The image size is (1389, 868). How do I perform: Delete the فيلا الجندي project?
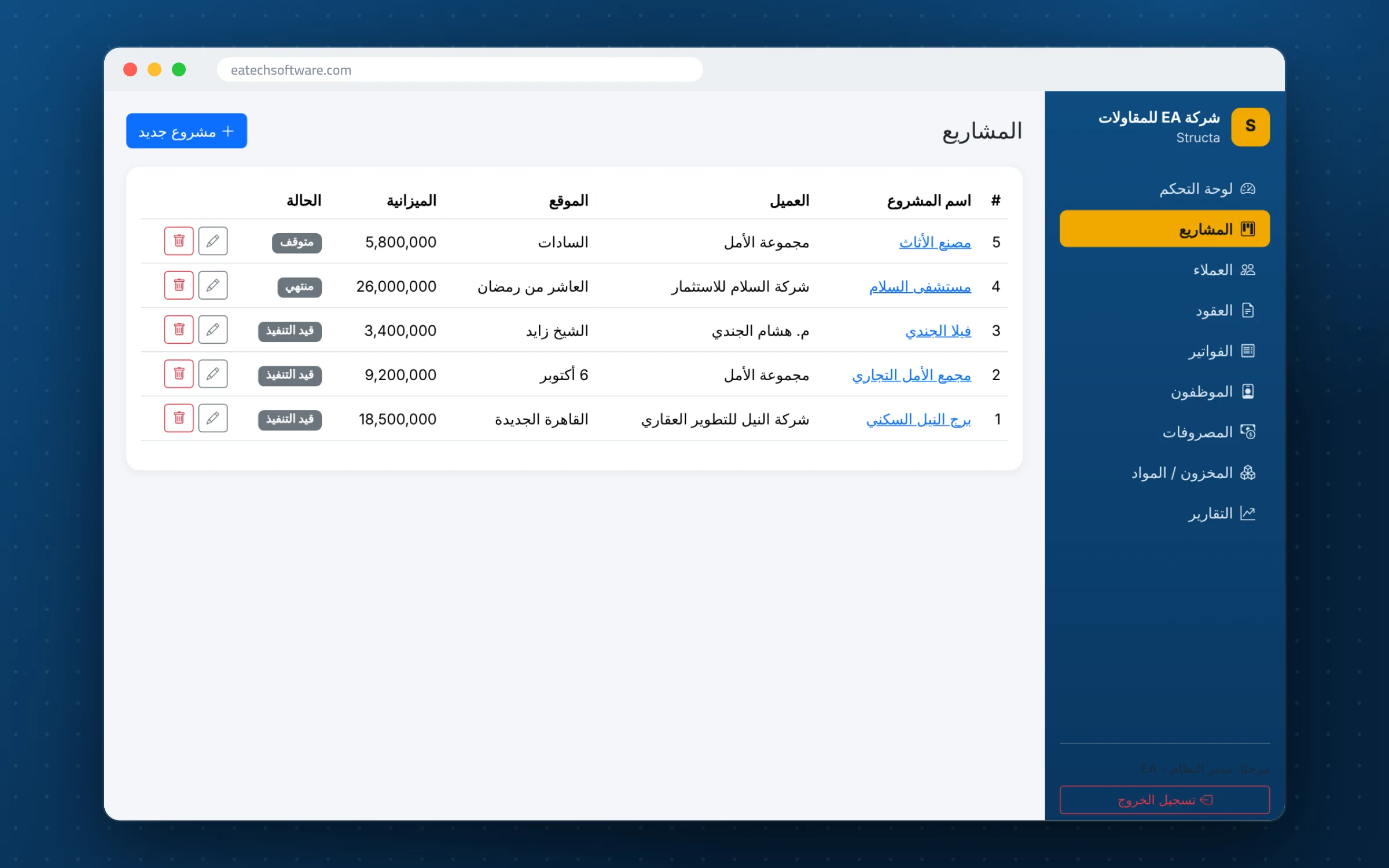click(178, 330)
